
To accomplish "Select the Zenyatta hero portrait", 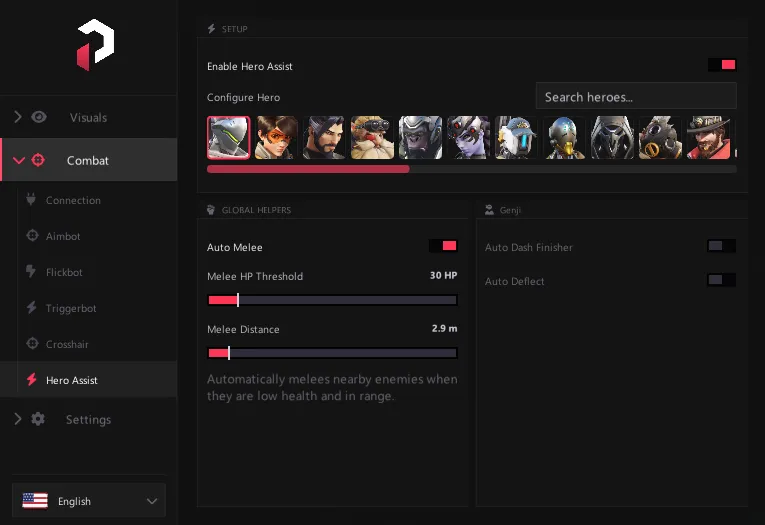I will tap(564, 138).
